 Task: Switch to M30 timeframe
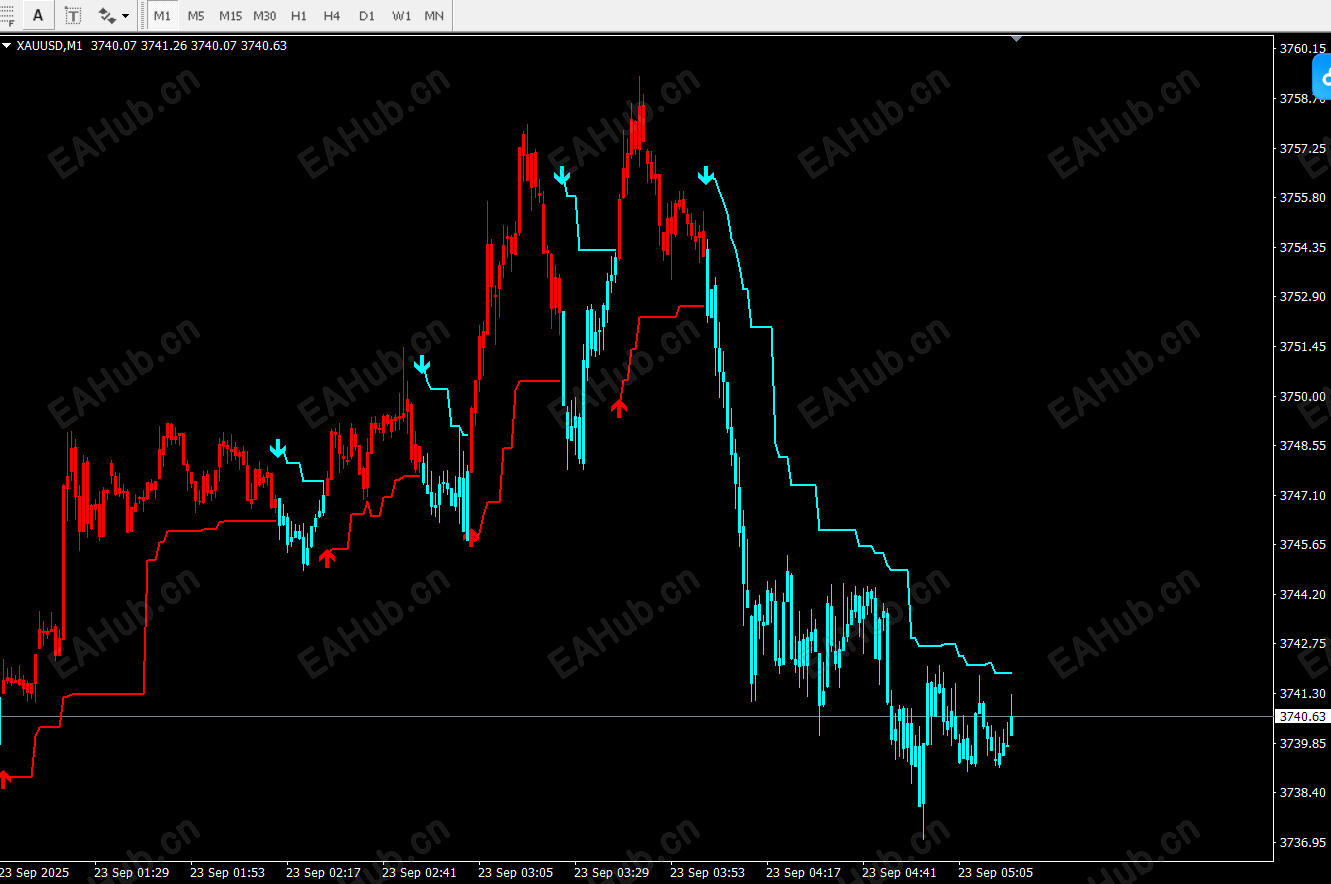pos(265,16)
